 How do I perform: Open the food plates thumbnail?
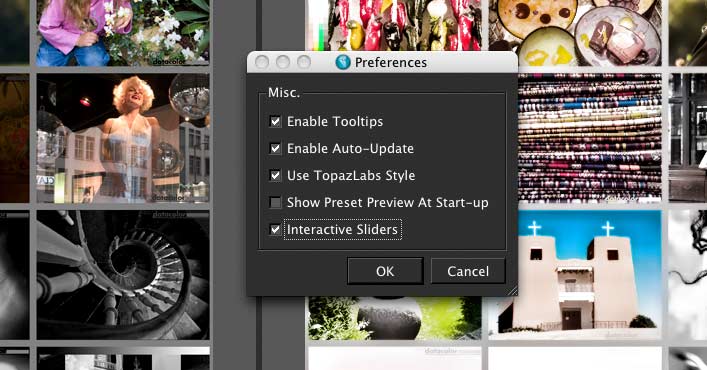pos(575,32)
